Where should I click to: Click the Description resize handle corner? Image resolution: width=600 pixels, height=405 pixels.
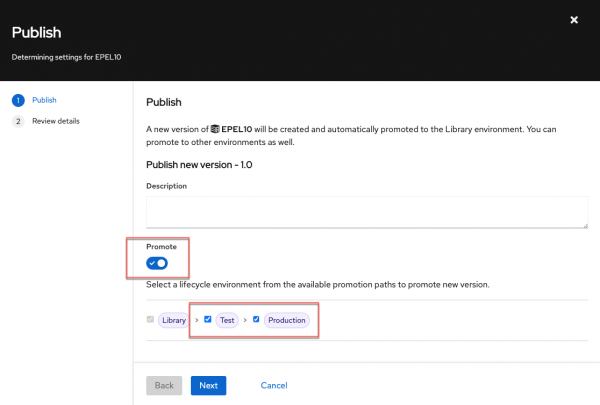(585, 226)
